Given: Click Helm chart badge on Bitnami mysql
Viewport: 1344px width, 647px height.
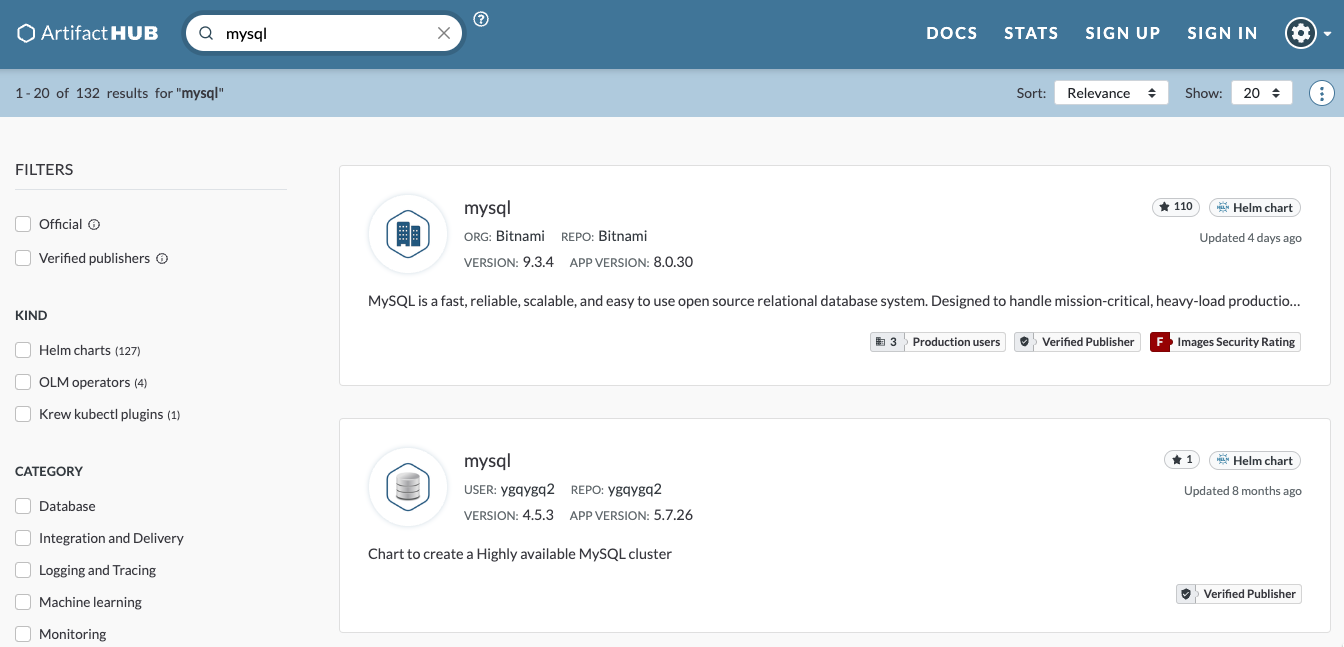Looking at the screenshot, I should click(x=1255, y=207).
